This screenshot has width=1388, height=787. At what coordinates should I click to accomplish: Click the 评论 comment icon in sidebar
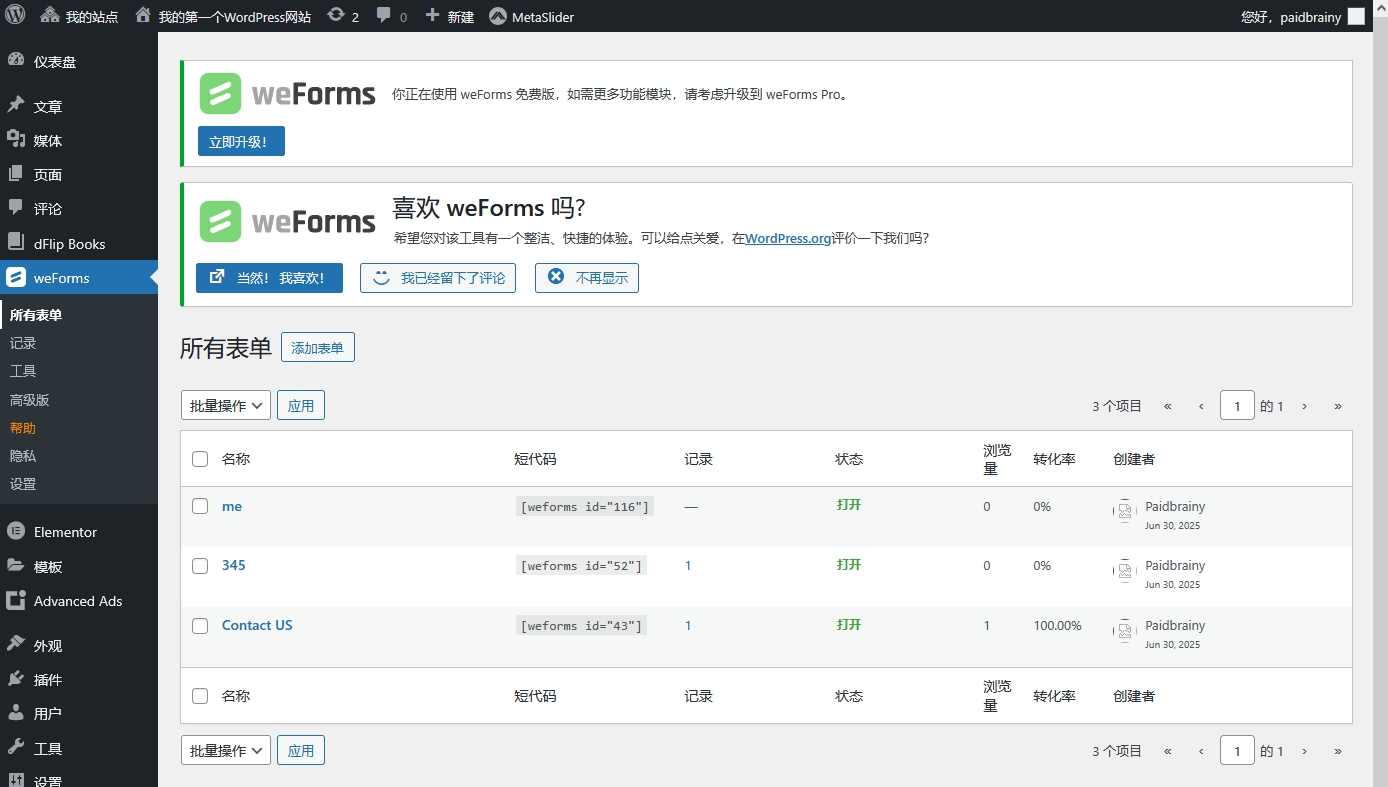(x=15, y=208)
